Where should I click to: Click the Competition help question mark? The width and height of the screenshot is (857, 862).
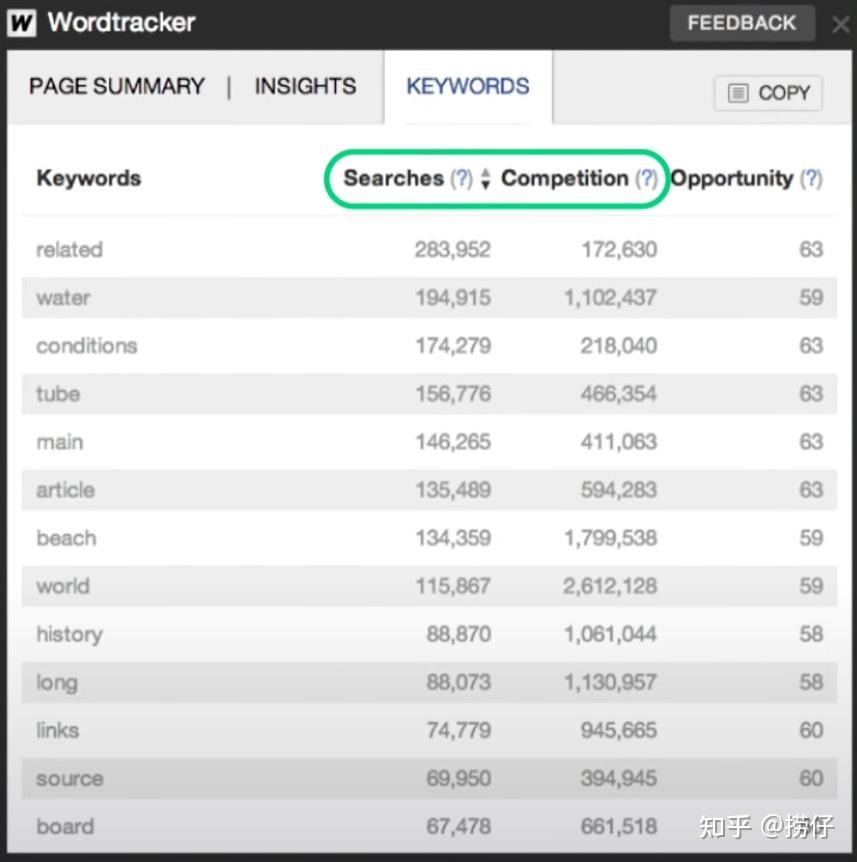(x=647, y=179)
